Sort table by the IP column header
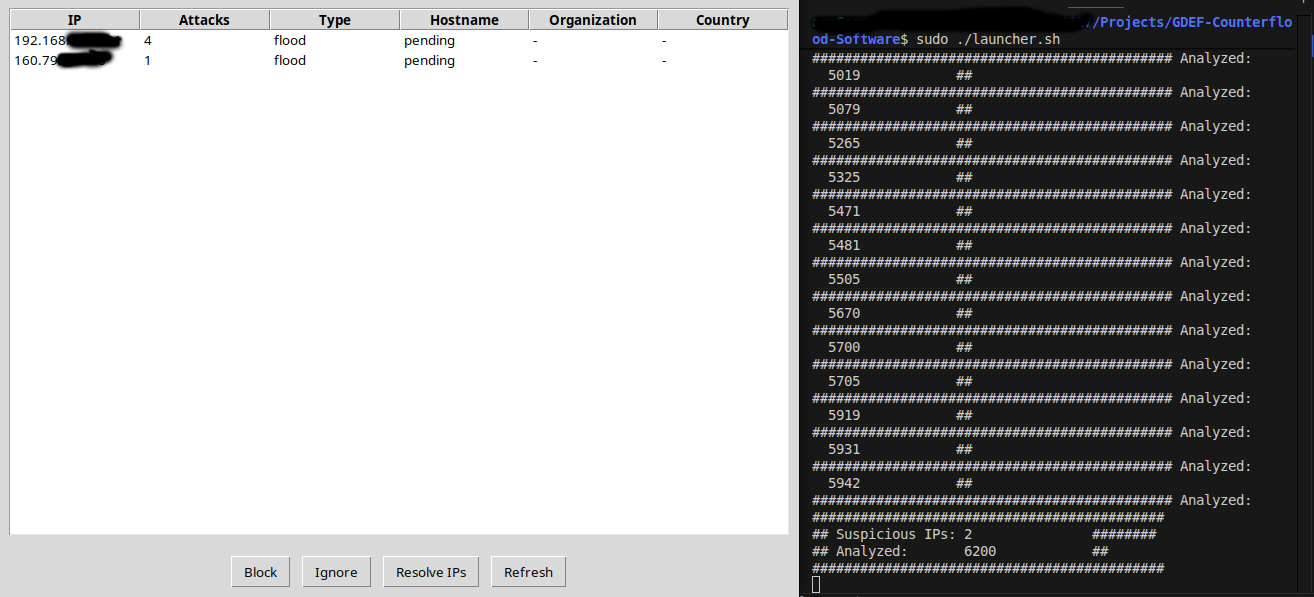Viewport: 1314px width, 597px height. click(x=74, y=20)
